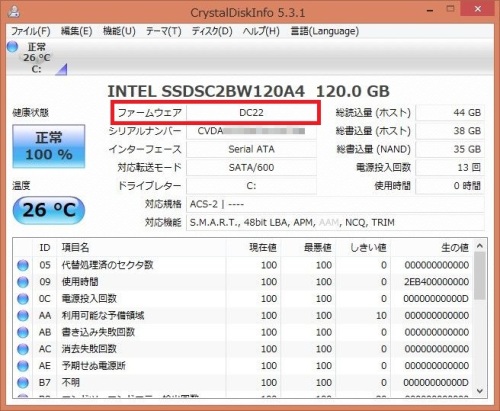Minimize the CrystalDiskInfo window
Screen dimensions: 500x411
[x=430, y=10]
